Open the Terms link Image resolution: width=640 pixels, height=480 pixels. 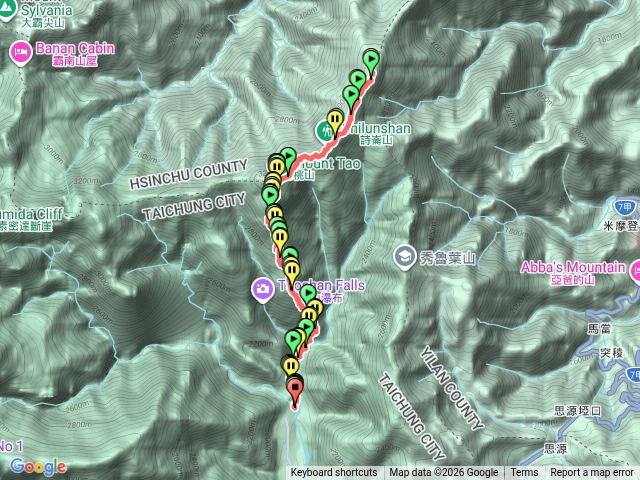524,473
